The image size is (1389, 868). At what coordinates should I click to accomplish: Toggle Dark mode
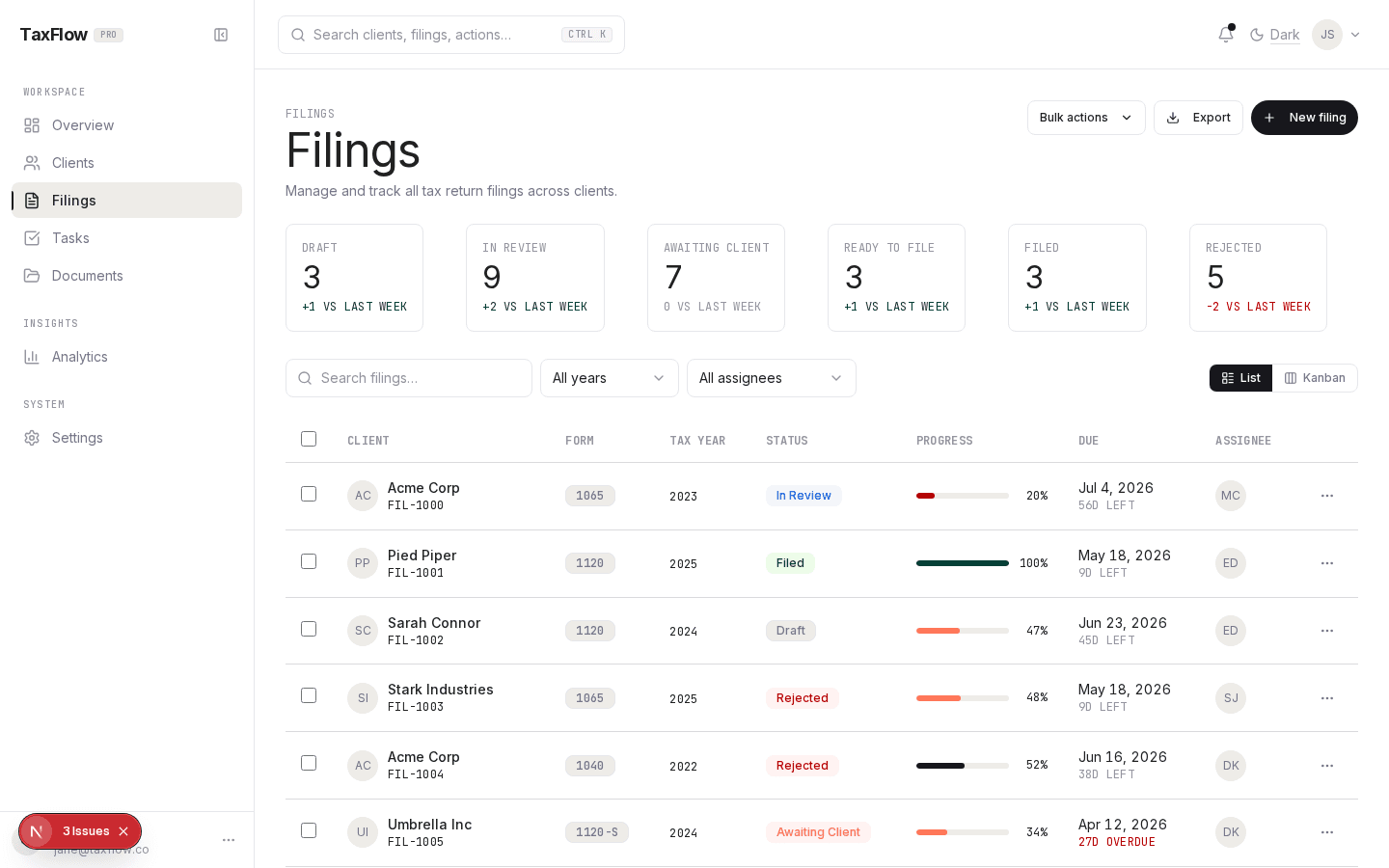[x=1274, y=35]
